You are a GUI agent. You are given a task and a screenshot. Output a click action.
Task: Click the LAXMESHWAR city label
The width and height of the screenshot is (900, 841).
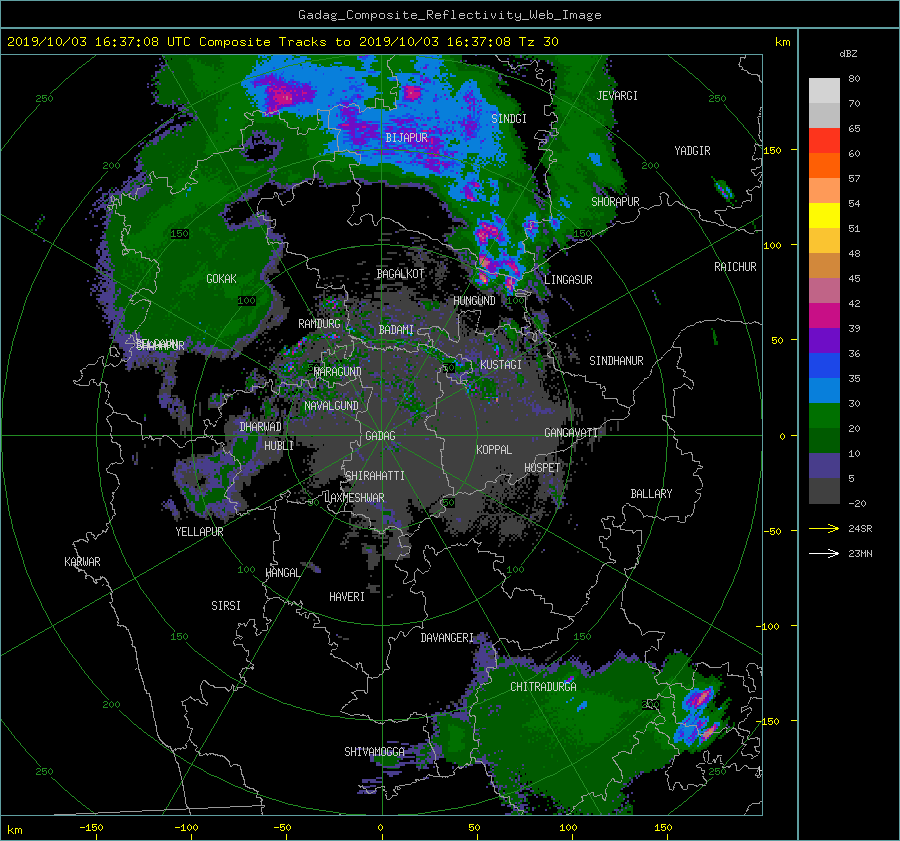click(x=355, y=498)
